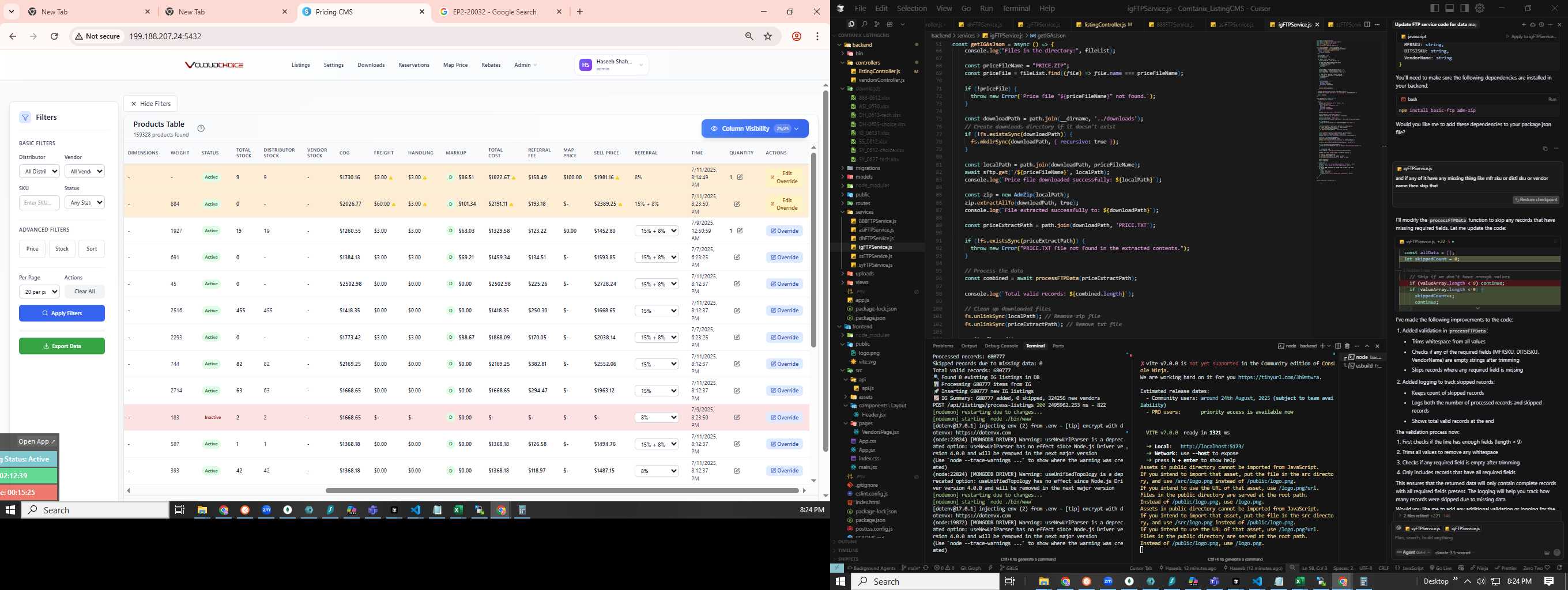Screen dimensions: 1568x590
Task: Open Vendor filter dropdown
Action: coord(85,172)
